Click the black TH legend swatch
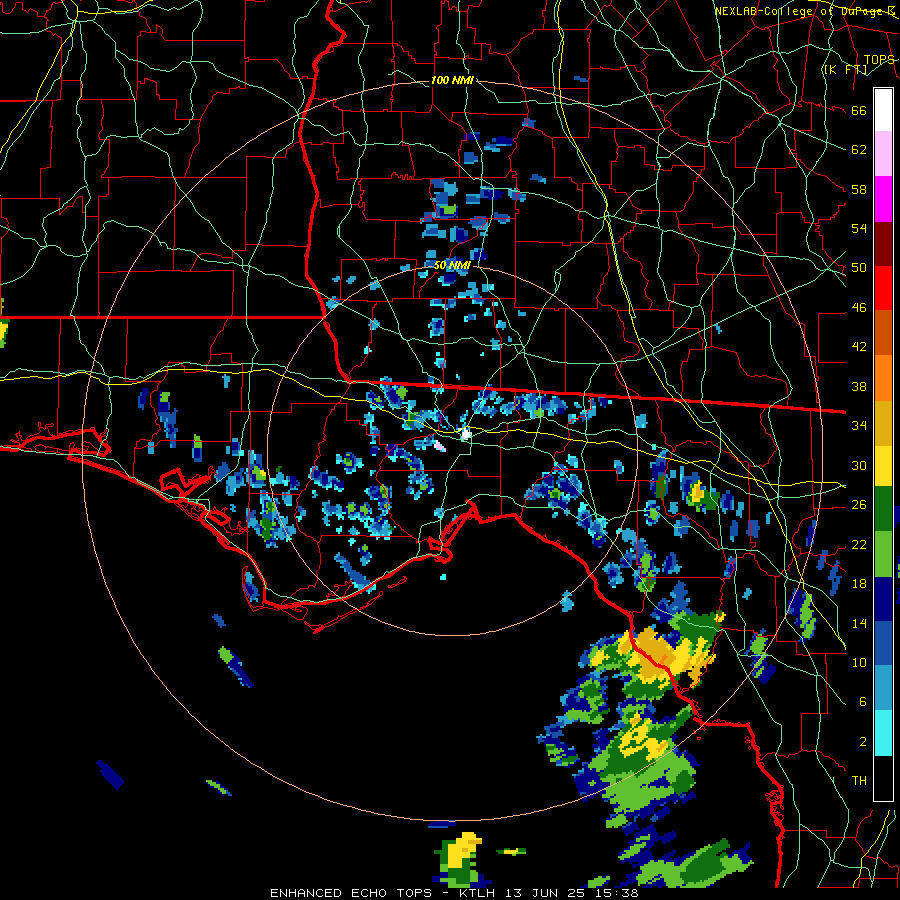Image resolution: width=900 pixels, height=900 pixels. pos(883,778)
